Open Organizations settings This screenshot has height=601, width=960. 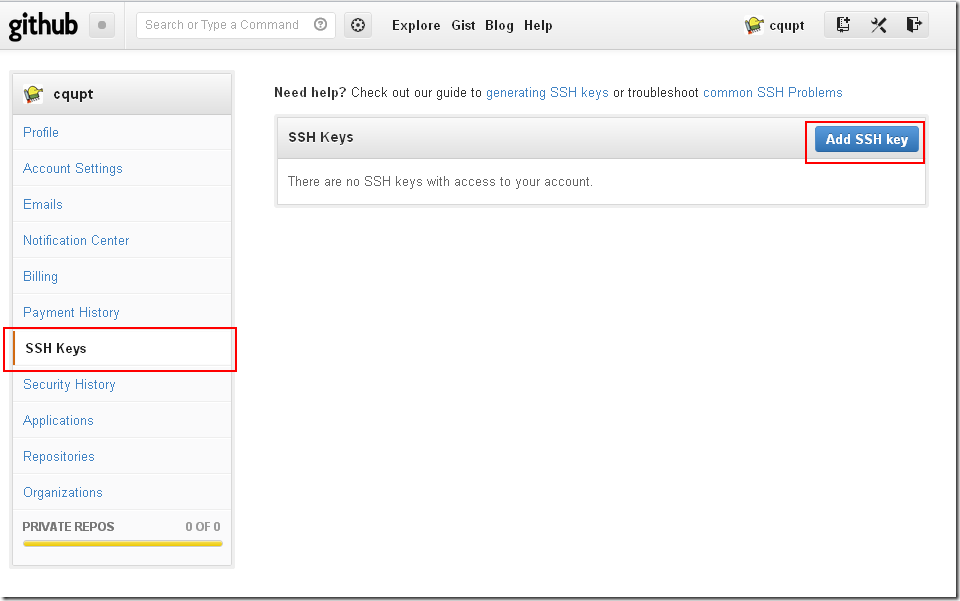click(62, 493)
